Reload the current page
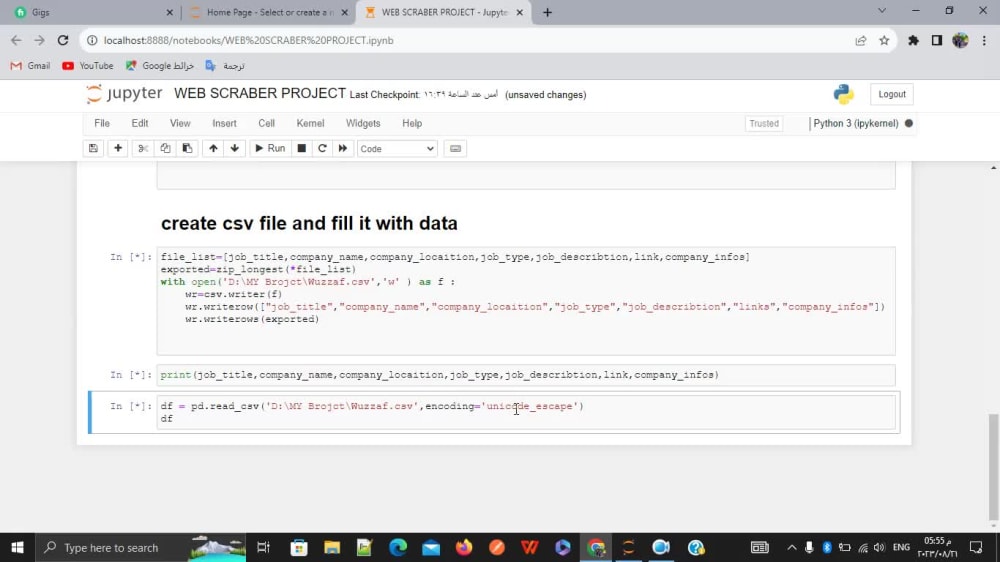The height and width of the screenshot is (562, 1000). tap(62, 40)
